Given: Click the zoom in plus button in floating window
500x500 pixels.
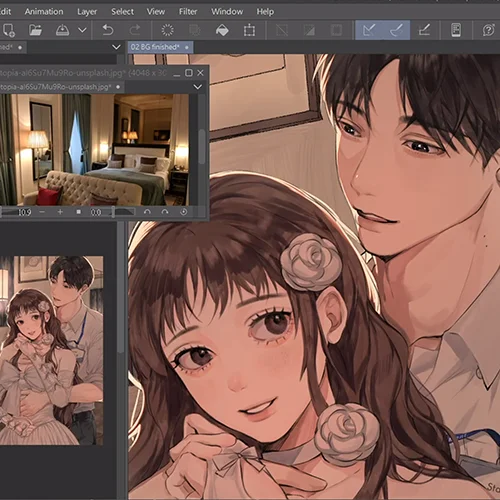Looking at the screenshot, I should (60, 212).
